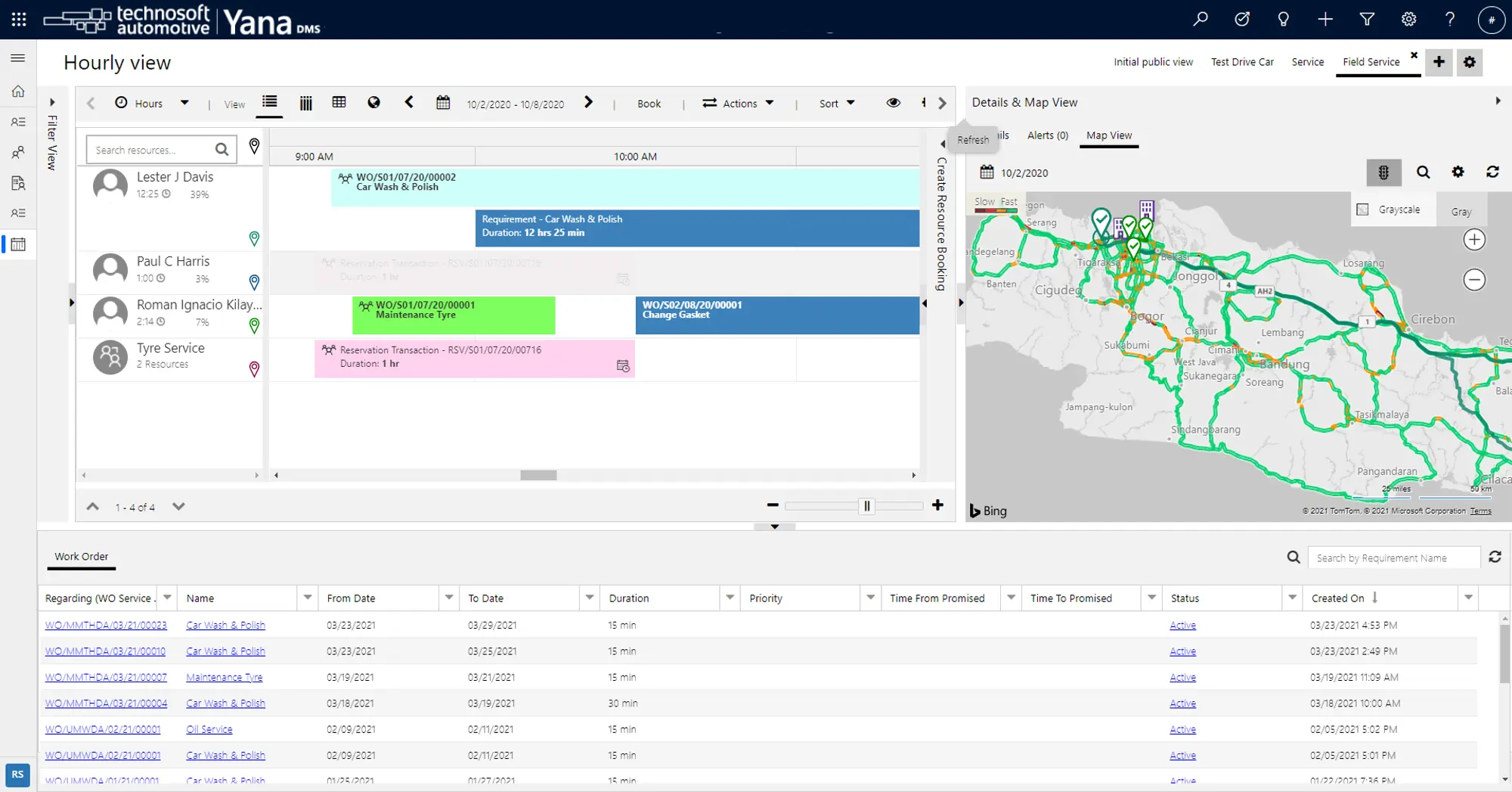1512x792 pixels.
Task: Switch to grid table view icon
Action: 339,102
